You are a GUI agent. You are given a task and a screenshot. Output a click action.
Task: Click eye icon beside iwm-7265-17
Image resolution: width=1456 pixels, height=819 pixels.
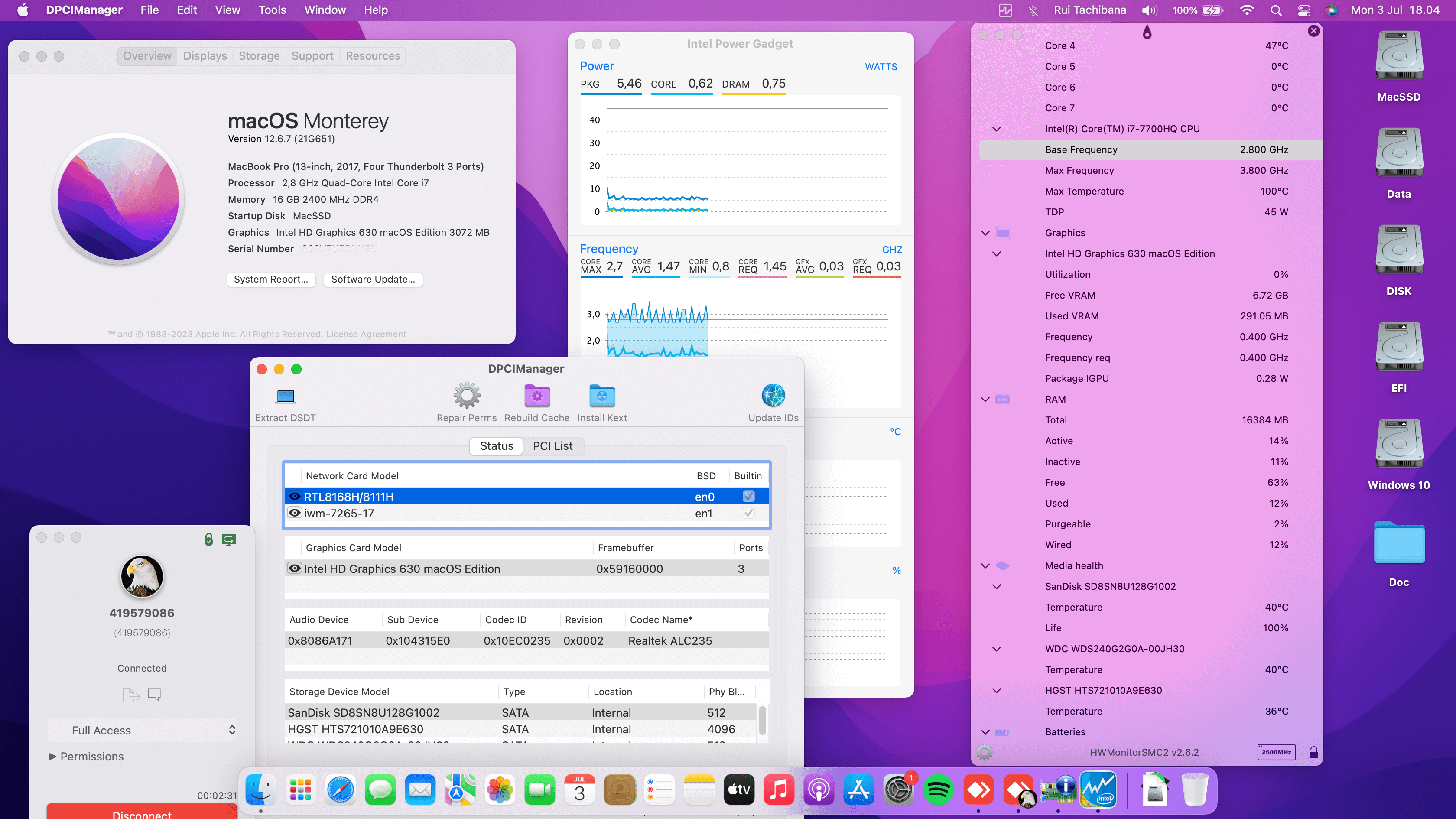(295, 513)
